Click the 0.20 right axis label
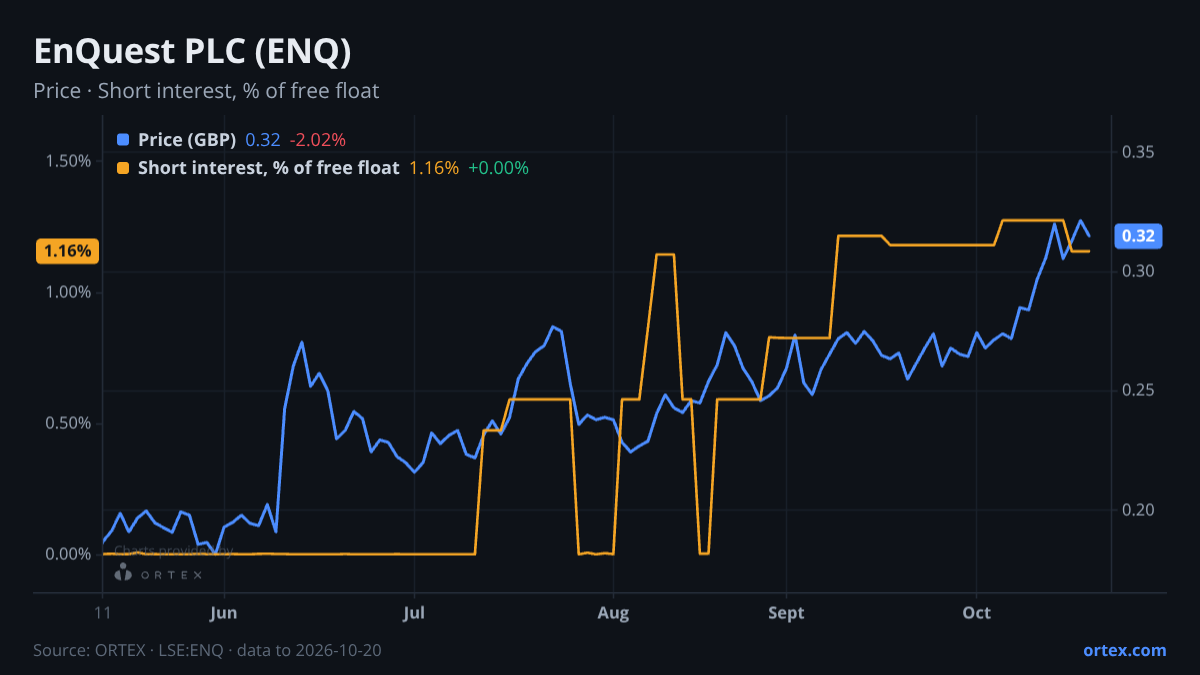The width and height of the screenshot is (1200, 675). [1139, 510]
